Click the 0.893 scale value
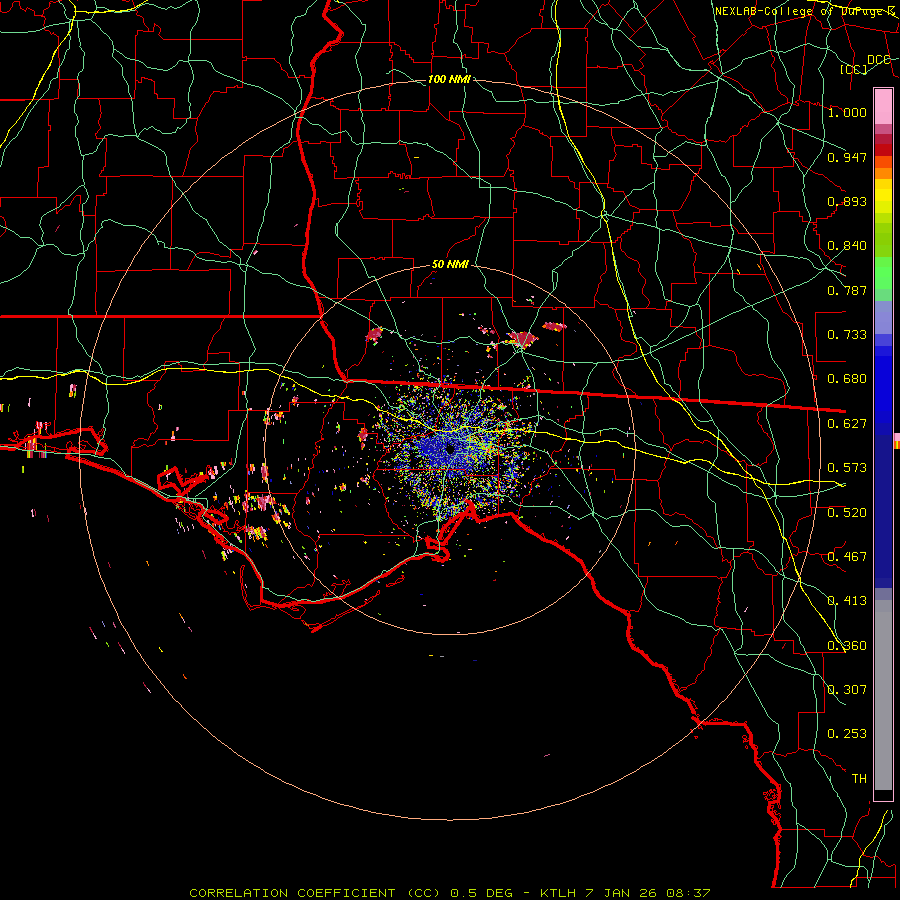Screen dimensions: 900x900 click(847, 201)
